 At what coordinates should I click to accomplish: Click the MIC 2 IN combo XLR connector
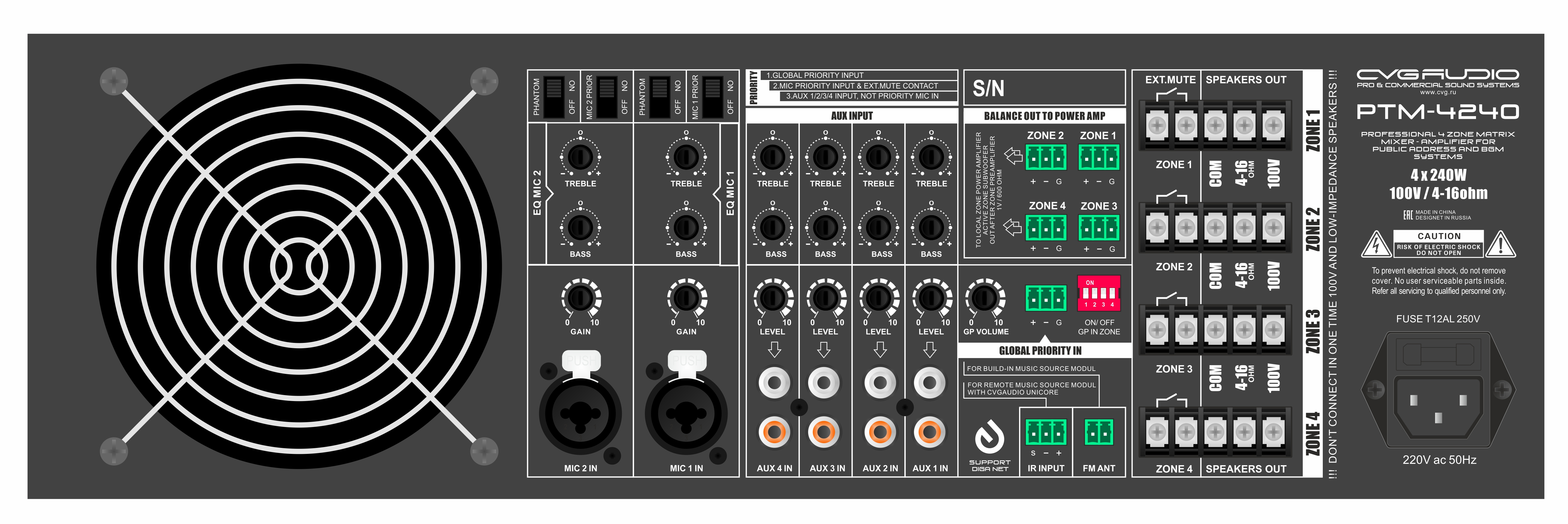(580, 413)
